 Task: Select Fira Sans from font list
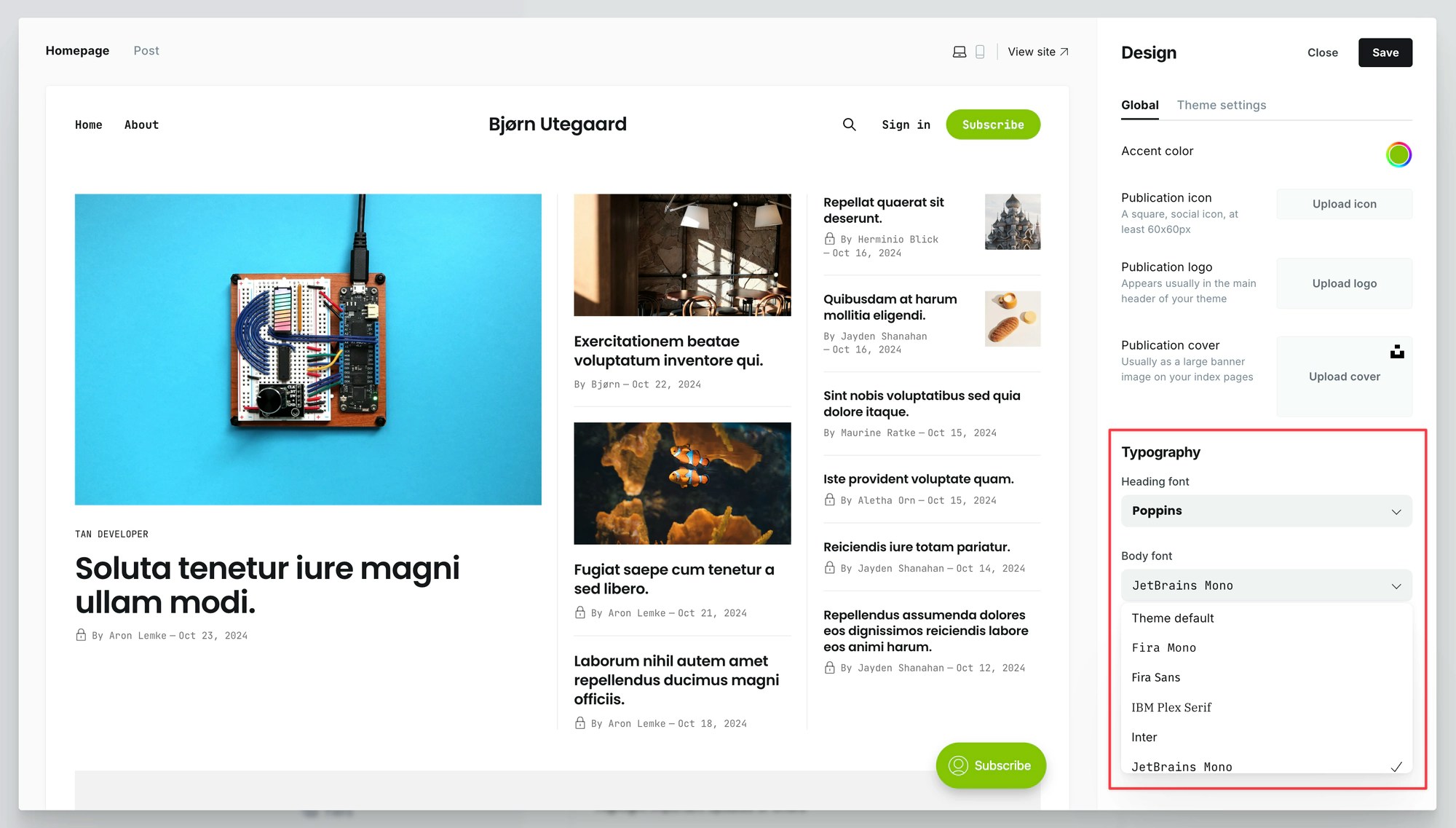tap(1155, 677)
